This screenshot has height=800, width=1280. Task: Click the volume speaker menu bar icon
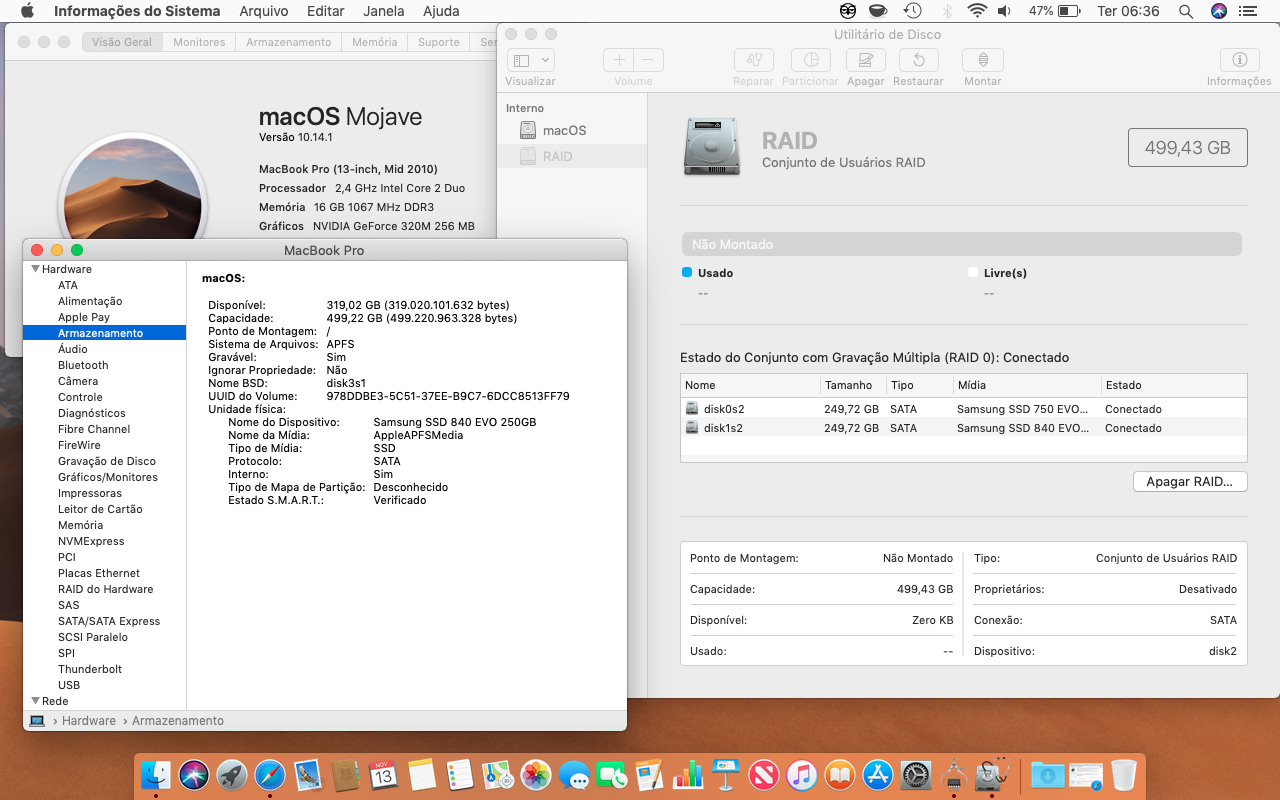click(1005, 11)
